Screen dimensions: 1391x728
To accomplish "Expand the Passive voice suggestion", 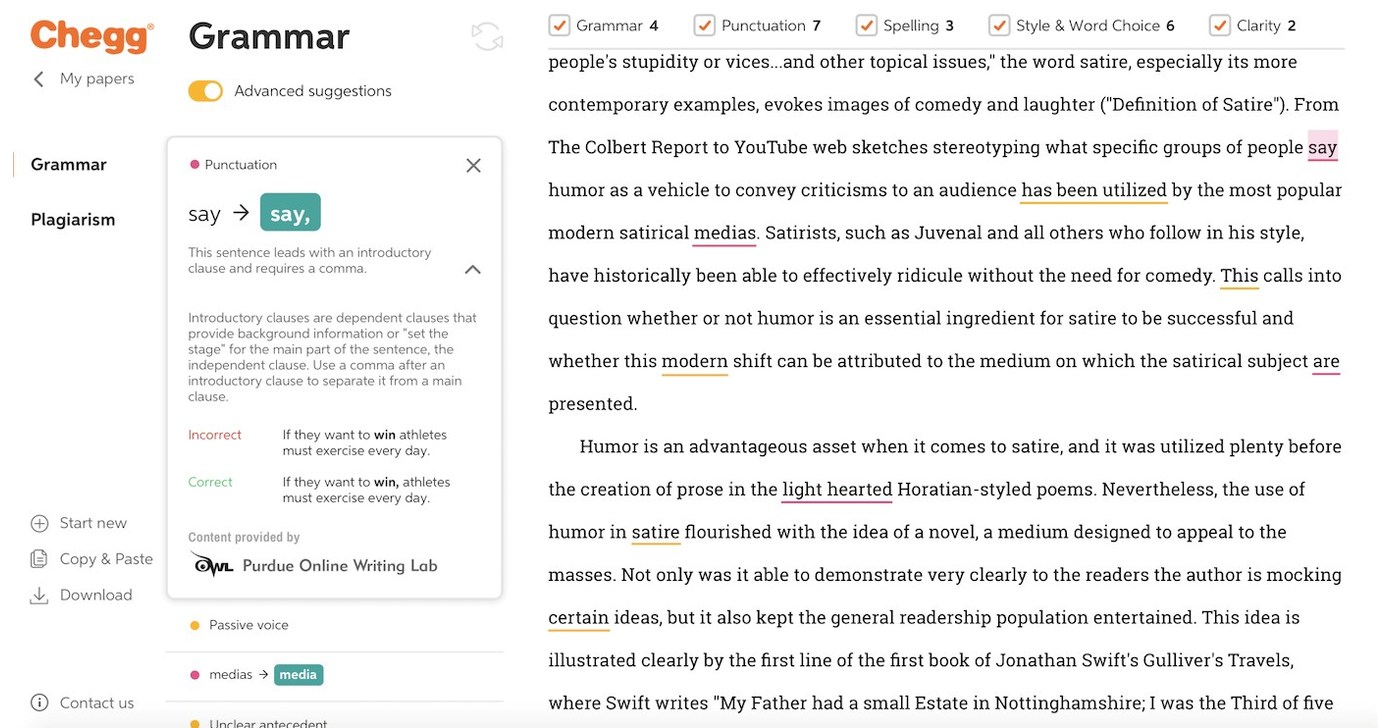I will point(335,625).
